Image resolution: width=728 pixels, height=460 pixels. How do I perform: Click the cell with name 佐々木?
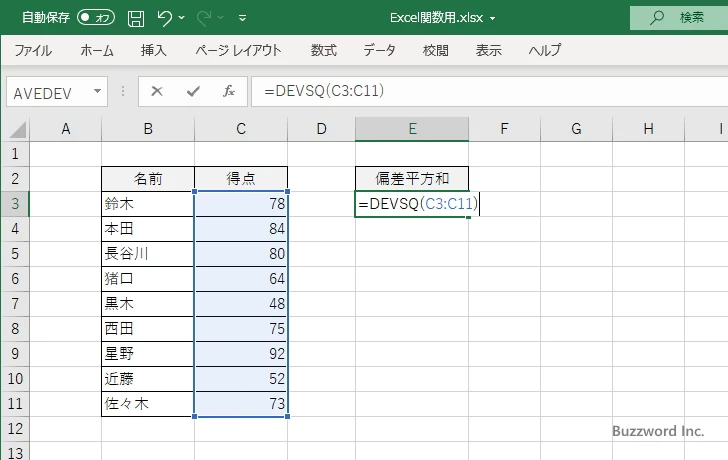pyautogui.click(x=148, y=404)
